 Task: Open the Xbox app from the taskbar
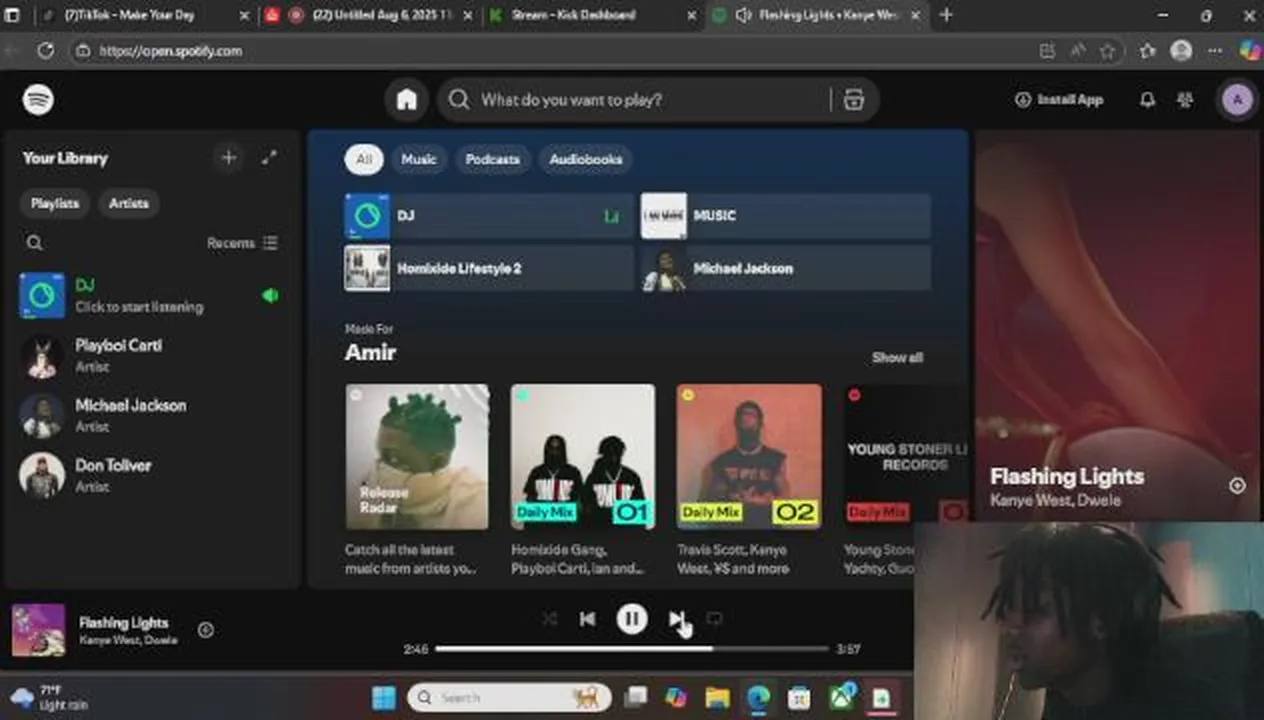pos(842,697)
